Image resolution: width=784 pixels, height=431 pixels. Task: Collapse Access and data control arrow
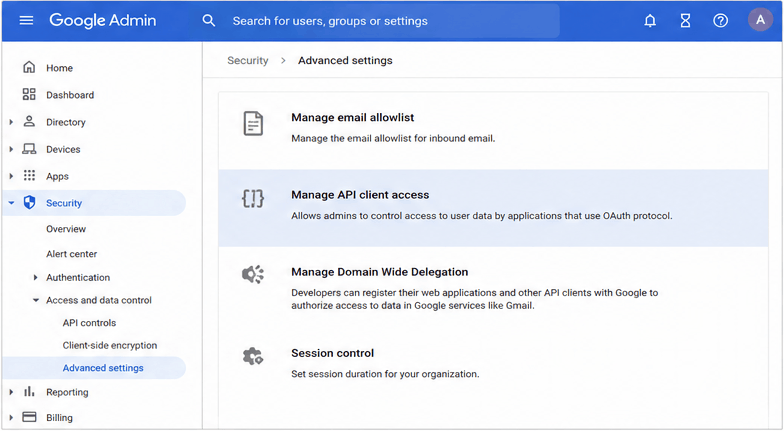[36, 300]
